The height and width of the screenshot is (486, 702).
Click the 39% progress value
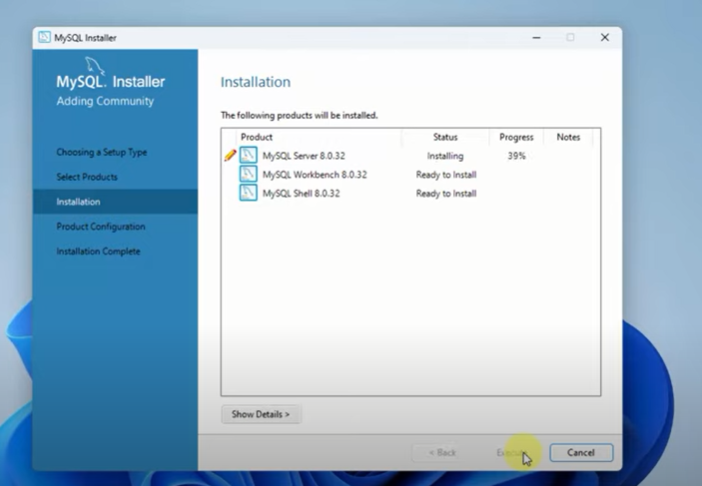click(516, 156)
